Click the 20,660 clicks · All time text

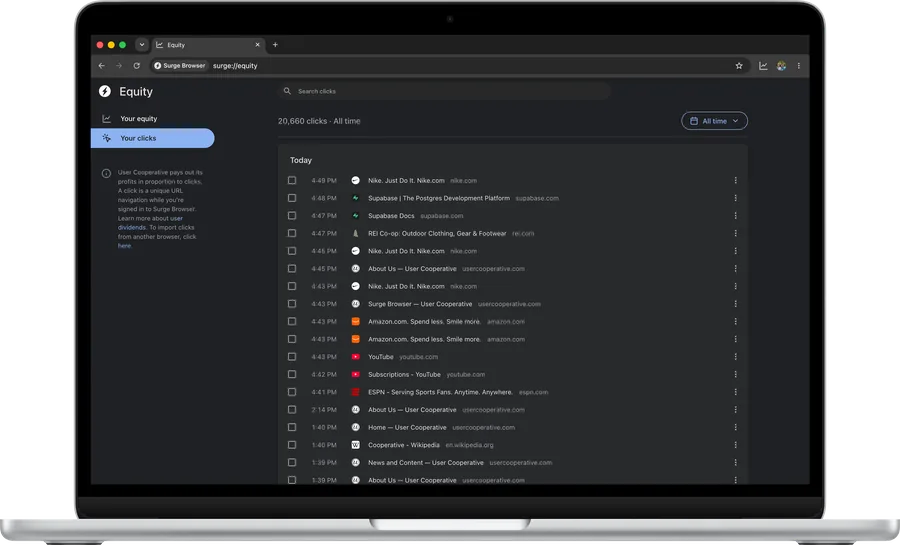319,121
